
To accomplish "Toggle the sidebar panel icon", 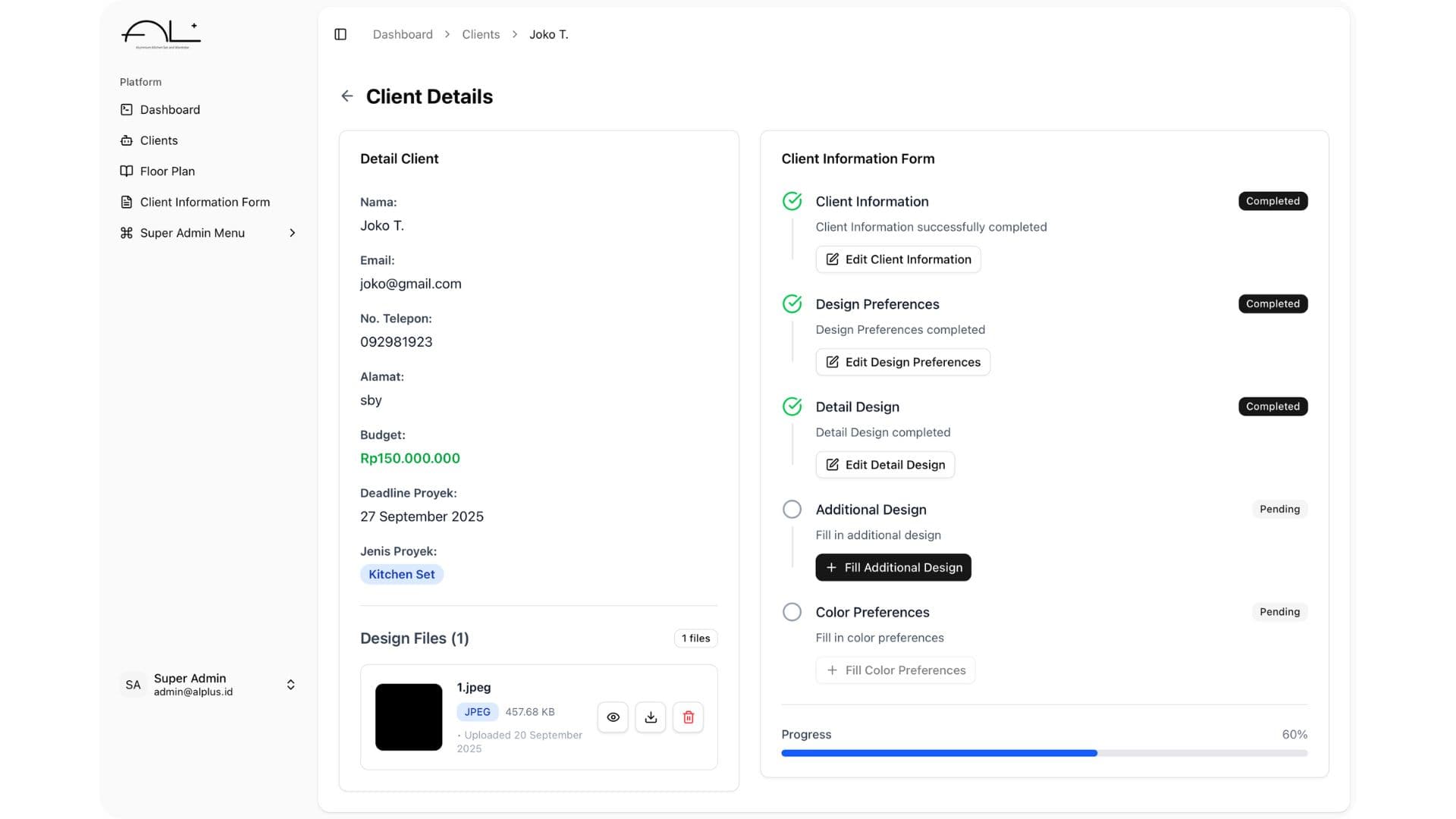I will tap(340, 34).
